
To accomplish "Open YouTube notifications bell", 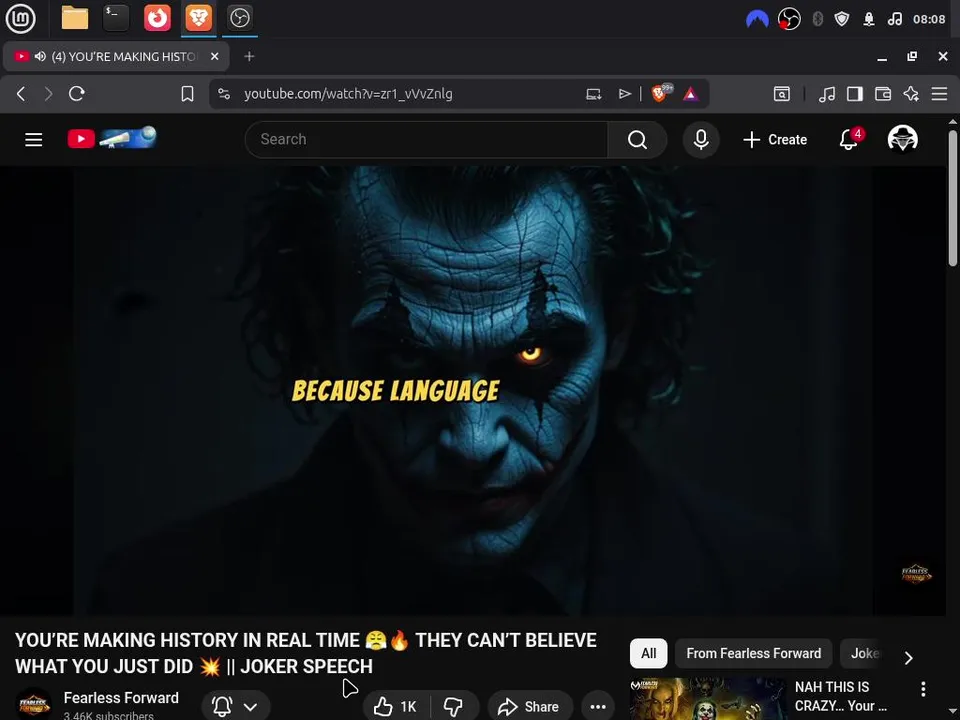I will click(x=849, y=140).
